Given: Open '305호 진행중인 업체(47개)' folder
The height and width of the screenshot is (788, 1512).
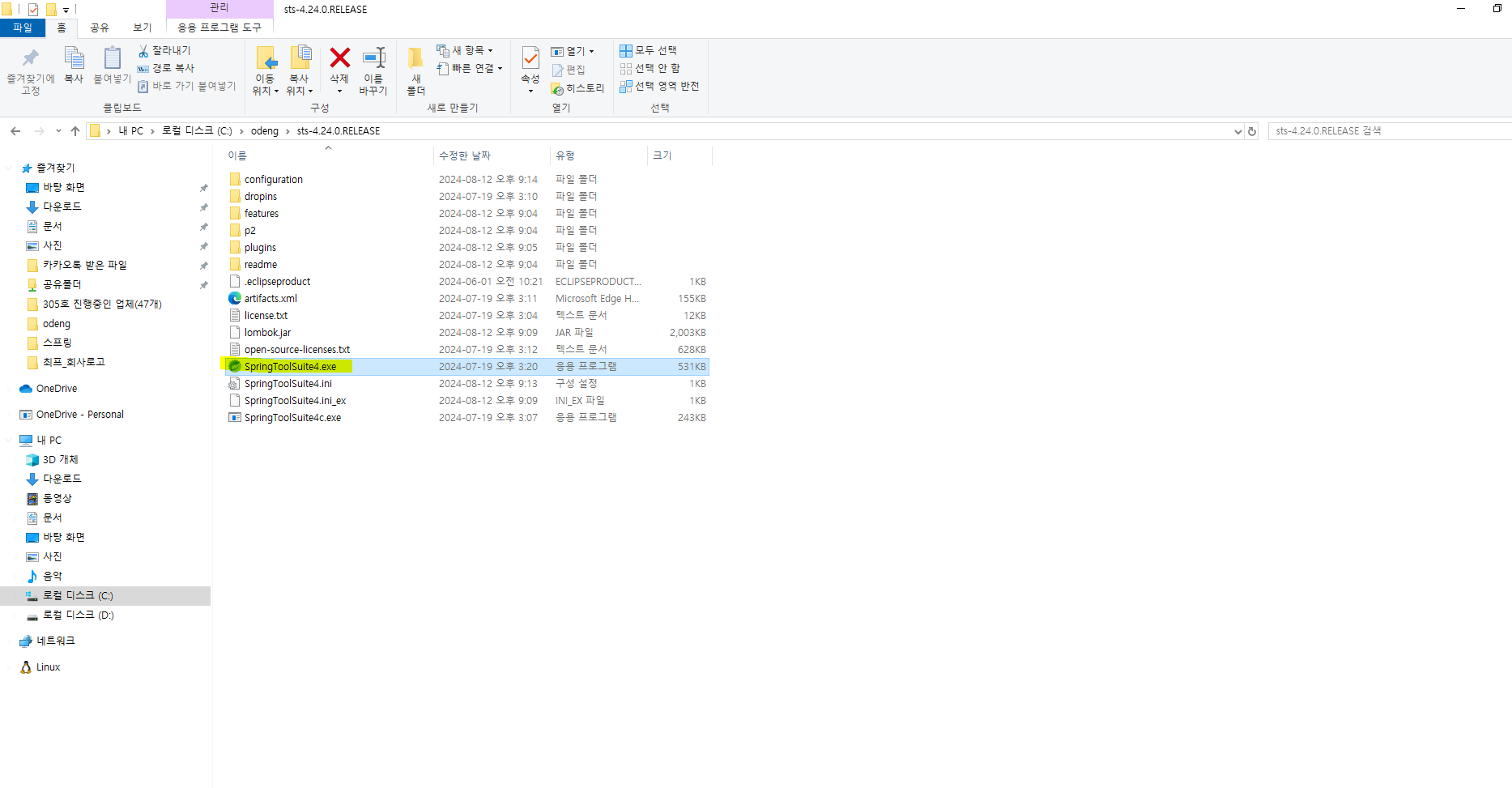Looking at the screenshot, I should pyautogui.click(x=102, y=305).
